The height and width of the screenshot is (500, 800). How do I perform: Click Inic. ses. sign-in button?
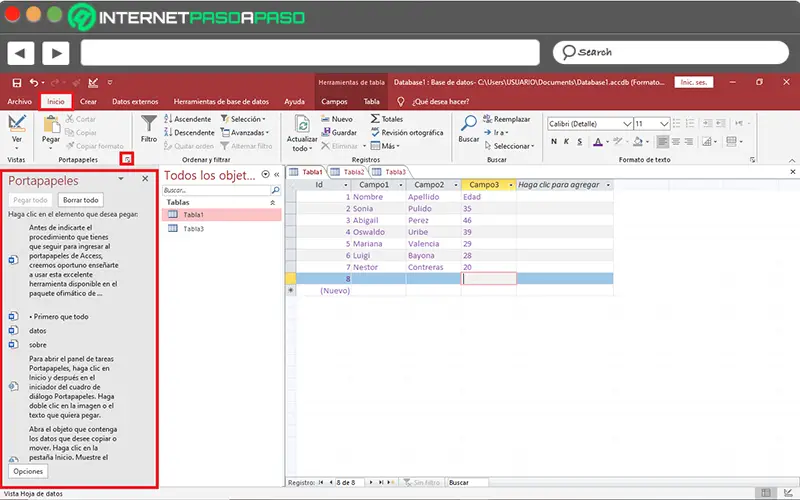pos(694,82)
